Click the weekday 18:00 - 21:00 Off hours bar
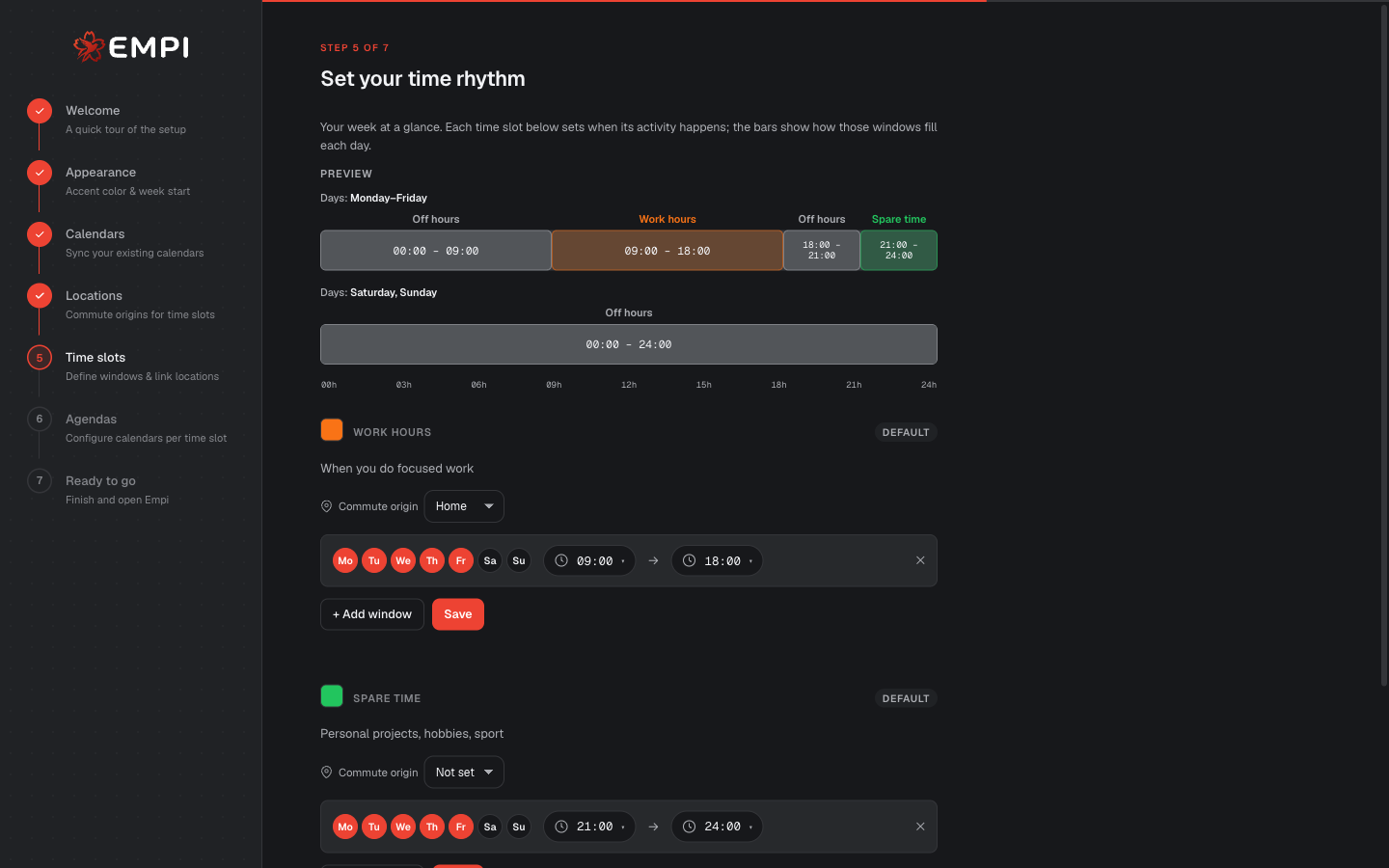Image resolution: width=1389 pixels, height=868 pixels. 822,251
